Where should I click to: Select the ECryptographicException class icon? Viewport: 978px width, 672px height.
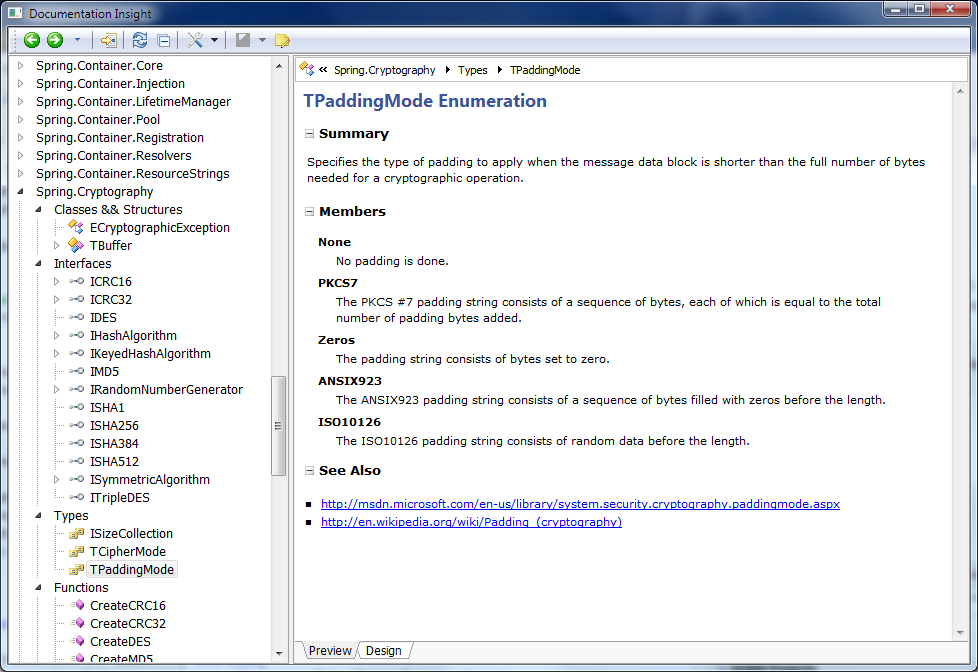76,227
